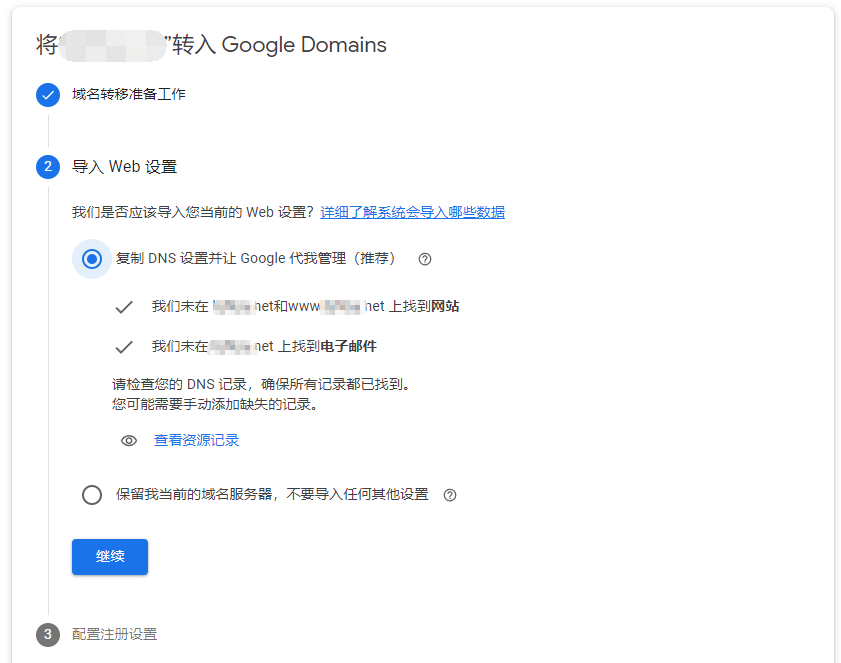Open 详细了解系统会导入哪些数据 link
The image size is (841, 663).
click(x=412, y=212)
